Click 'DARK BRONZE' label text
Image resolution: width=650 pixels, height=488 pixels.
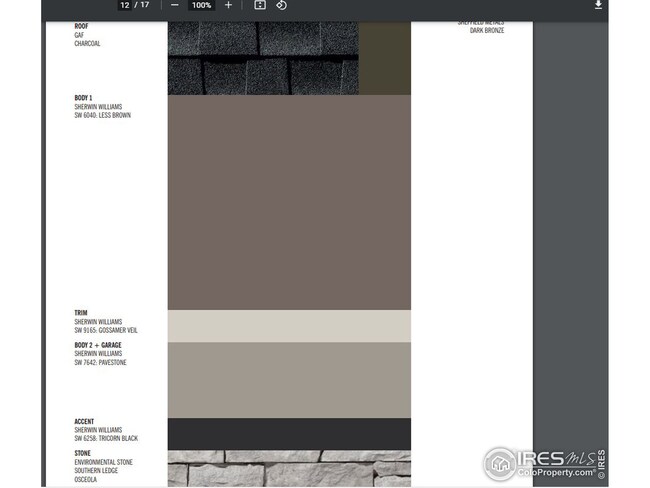point(487,31)
